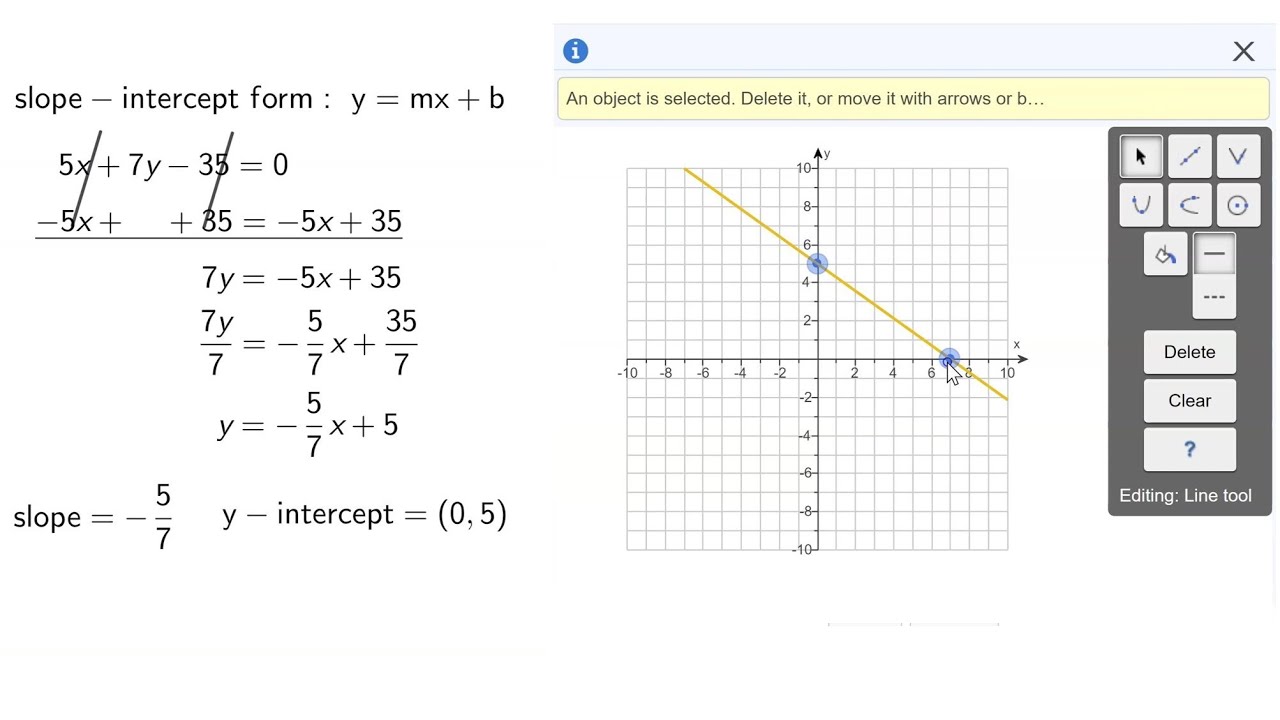Click the blue info icon

pyautogui.click(x=575, y=51)
